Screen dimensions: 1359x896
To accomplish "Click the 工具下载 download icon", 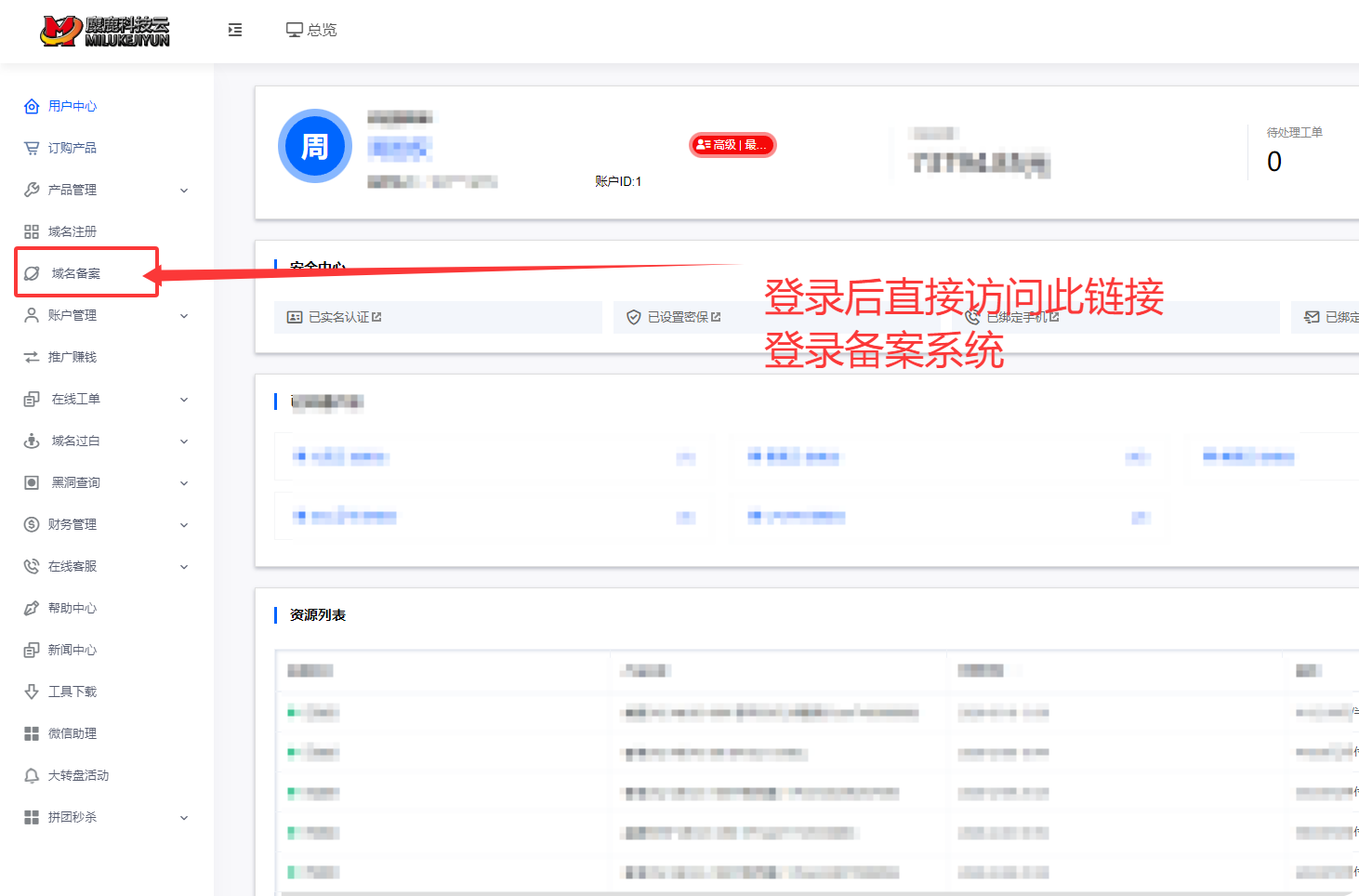I will pos(32,692).
